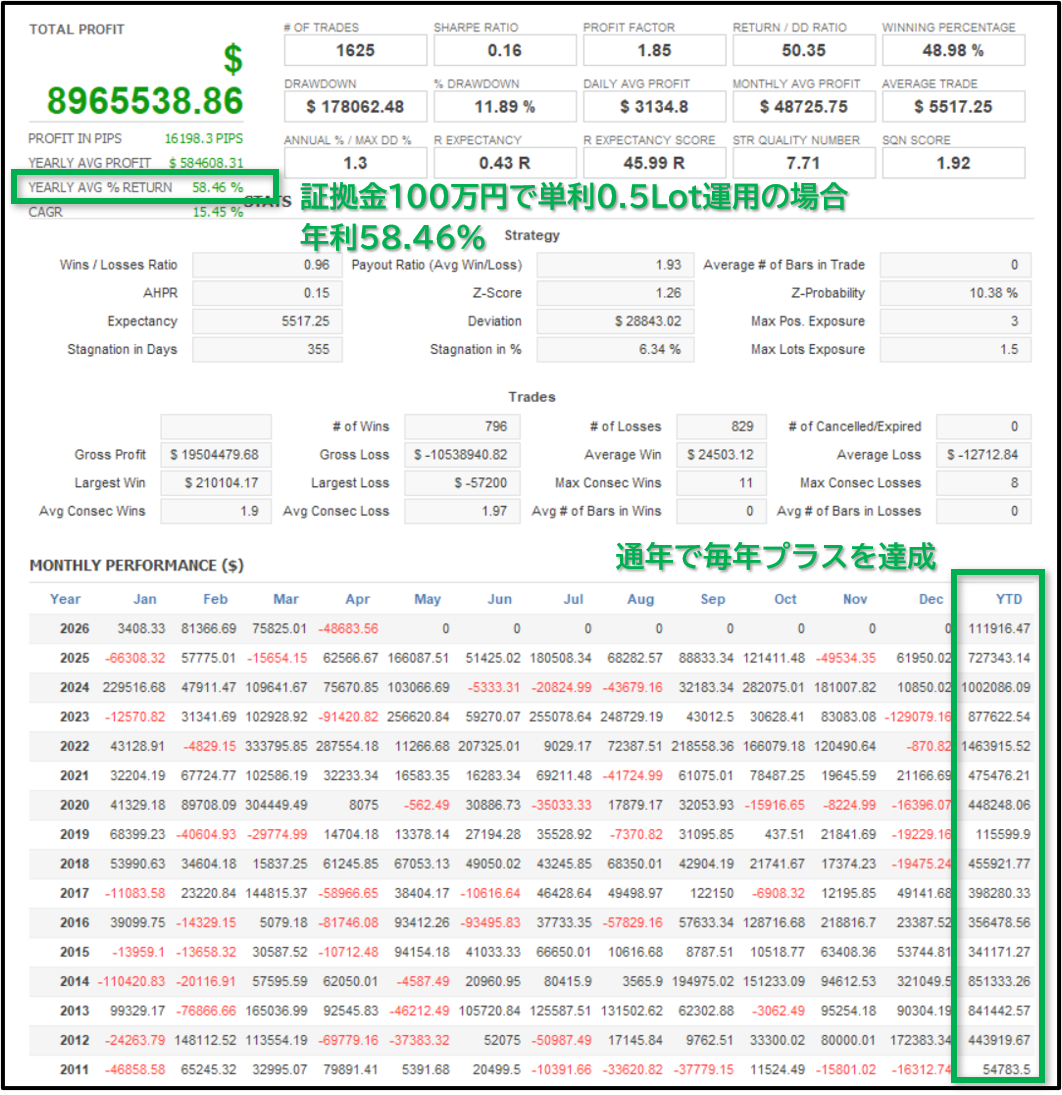Select R Expectancy Score value 45.99 R
This screenshot has width=1062, height=1095.
(x=654, y=163)
